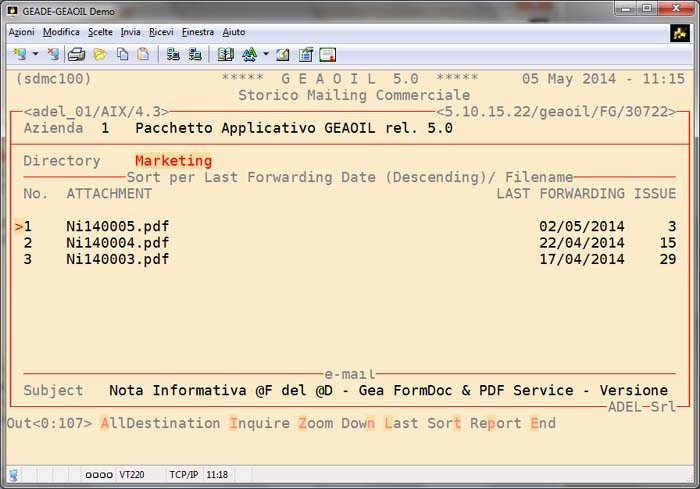Choose the Inquire command

click(259, 423)
